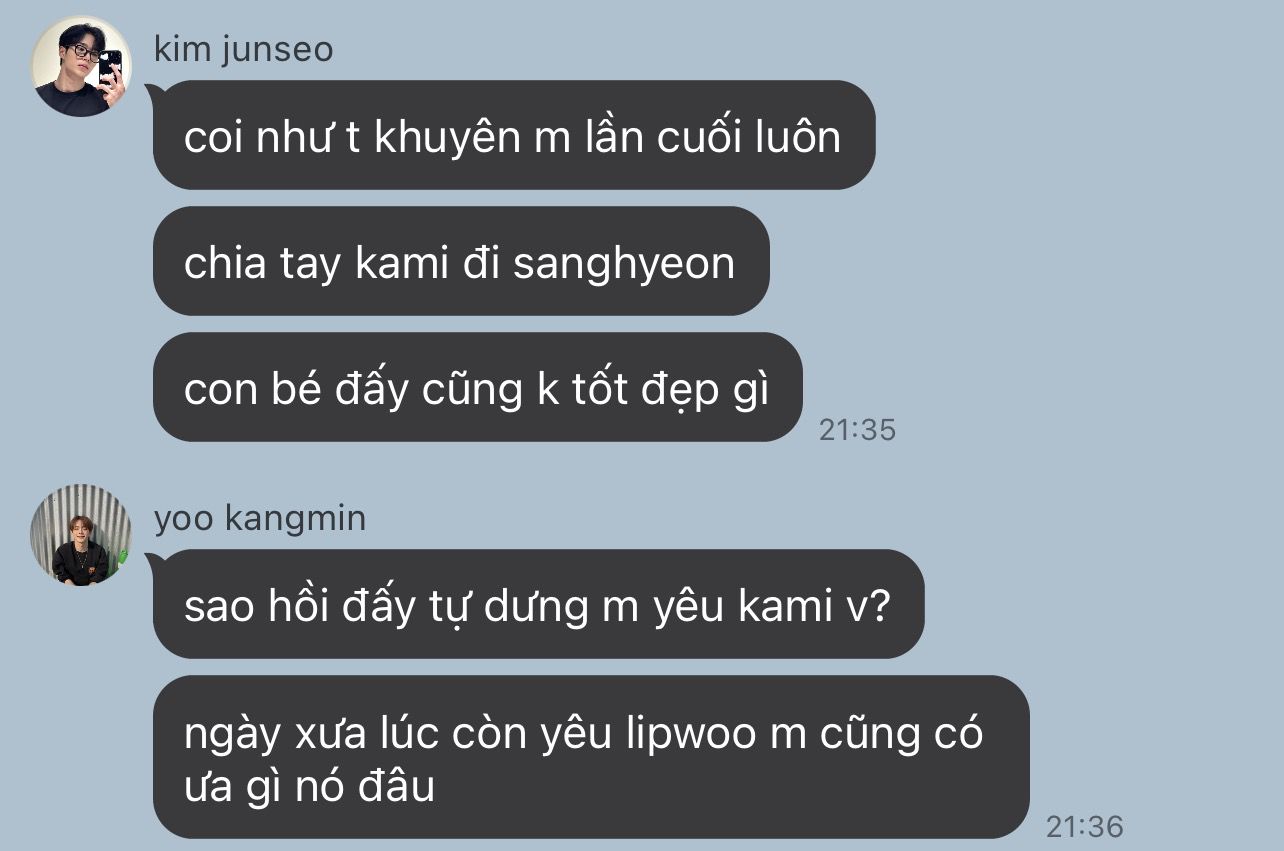Screen dimensions: 1284x851
Task: Select the message "con bé đấy cũng k tốt đẹp gì"
Action: [x=477, y=387]
